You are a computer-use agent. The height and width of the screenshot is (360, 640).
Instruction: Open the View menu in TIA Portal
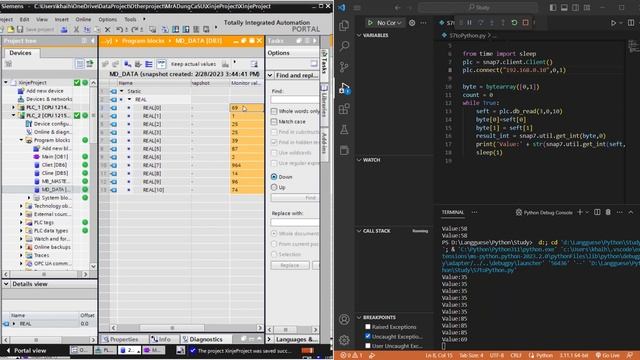tap(42, 19)
